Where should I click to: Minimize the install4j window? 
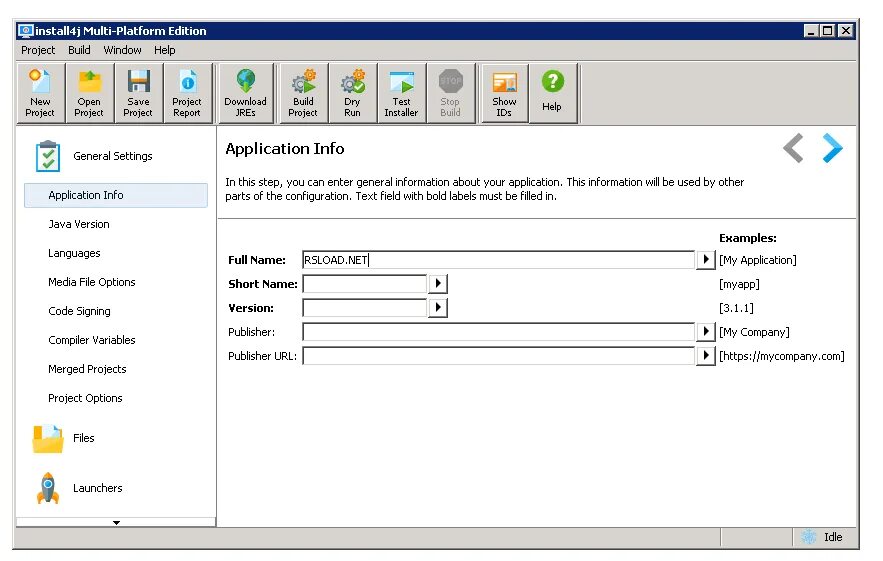pos(810,31)
